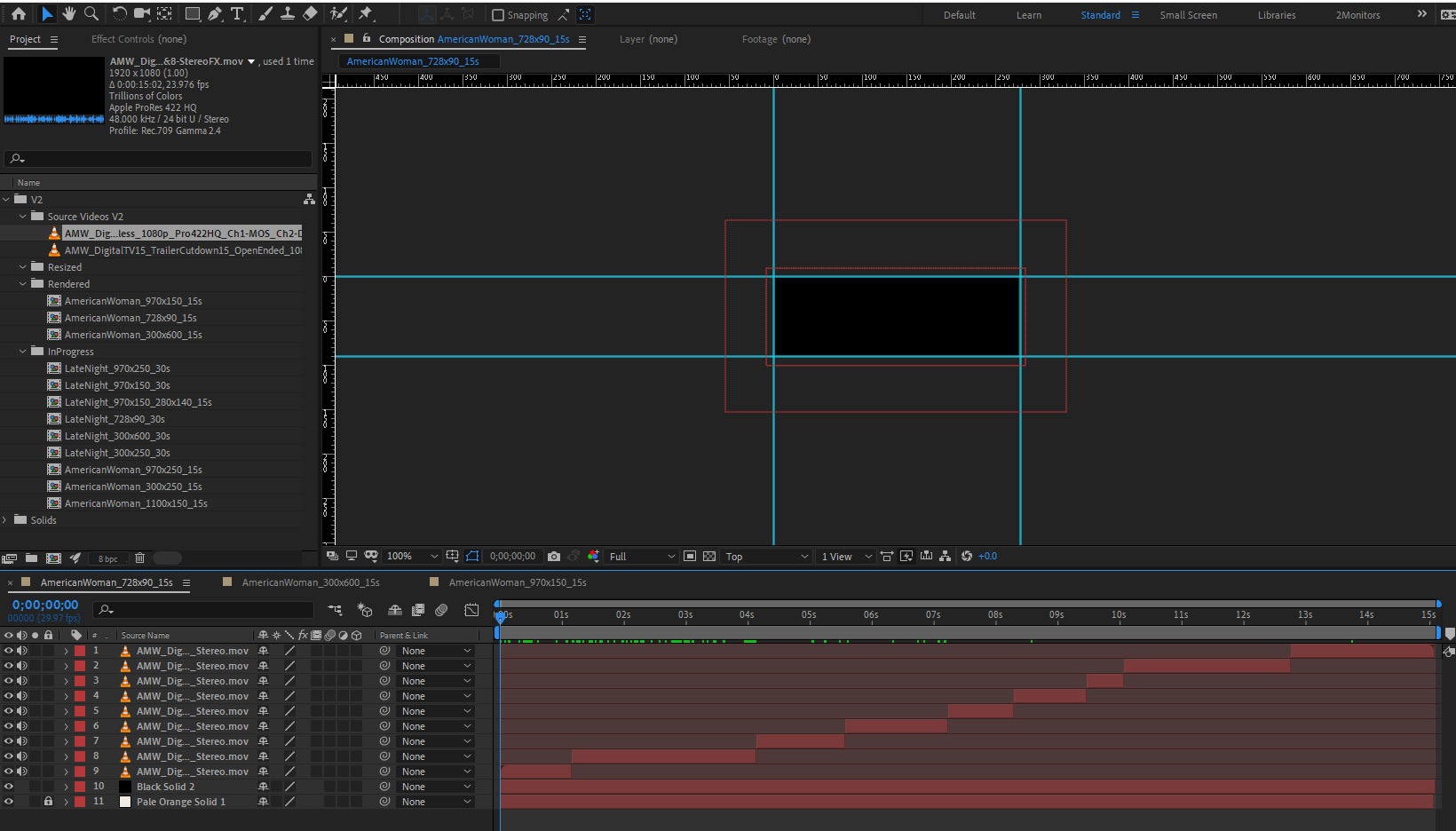
Task: Collapse the InProgress folder
Action: (x=23, y=352)
